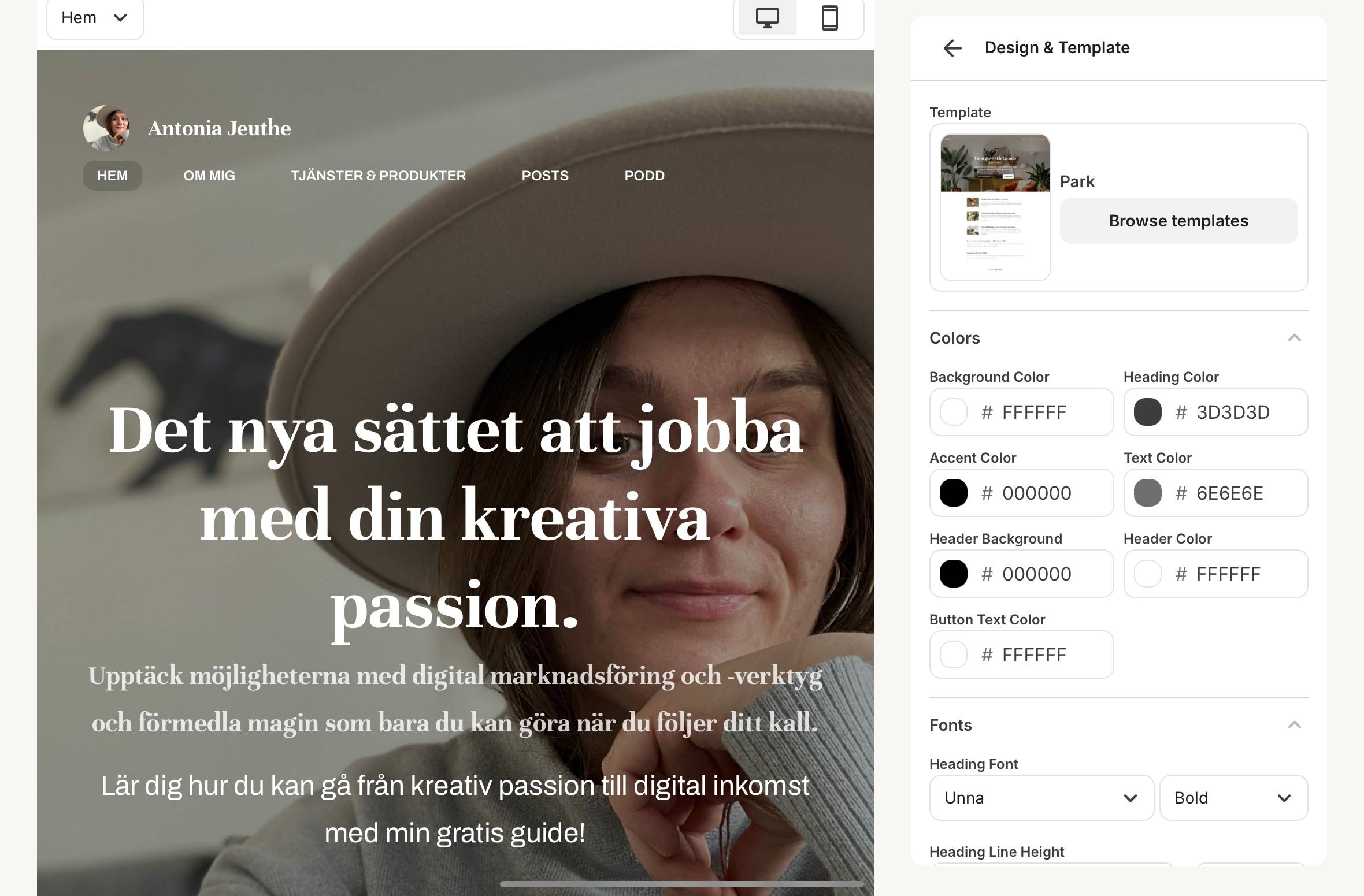1364x896 pixels.
Task: Open Heading Color 3D3D3D swatch
Action: [x=1147, y=412]
